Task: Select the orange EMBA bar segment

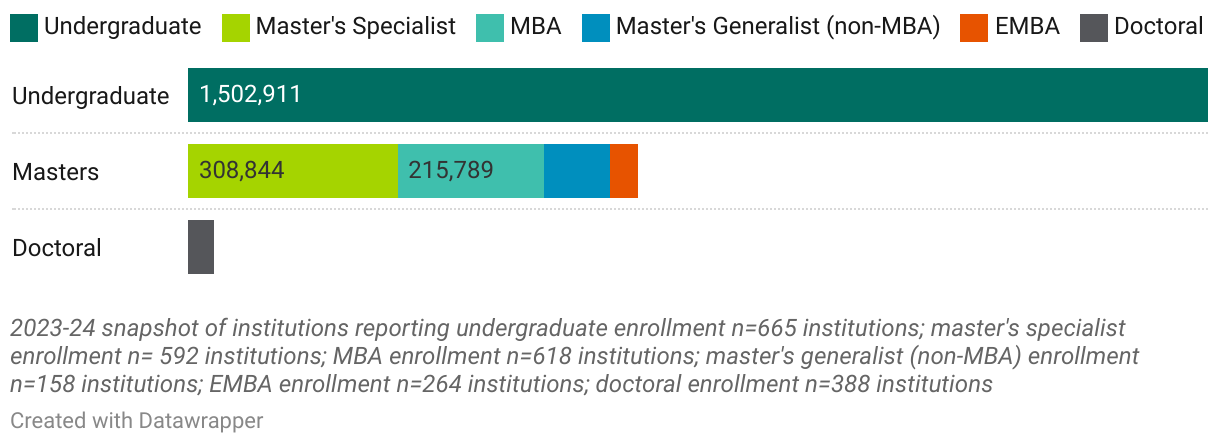Action: [x=624, y=171]
